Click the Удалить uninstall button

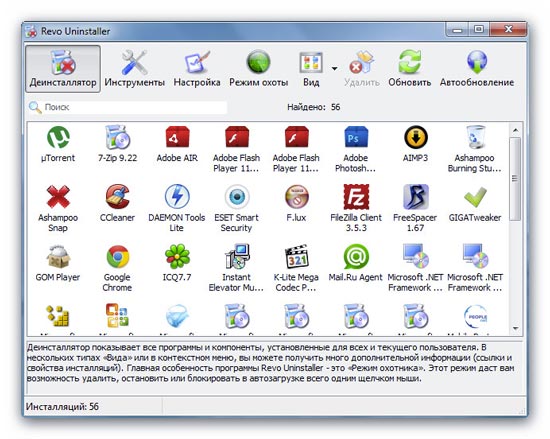click(362, 69)
